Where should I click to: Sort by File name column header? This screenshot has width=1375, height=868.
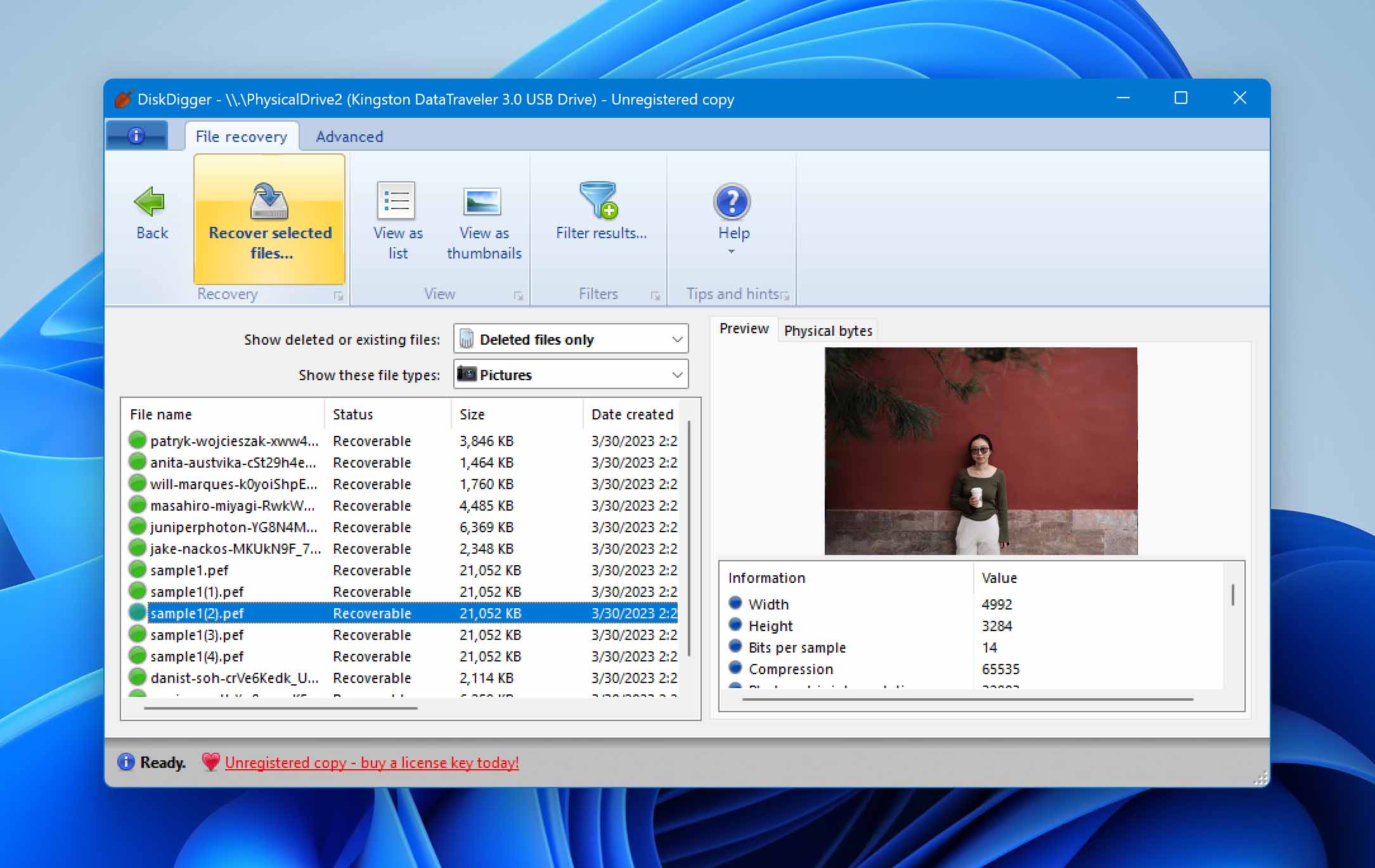point(223,414)
